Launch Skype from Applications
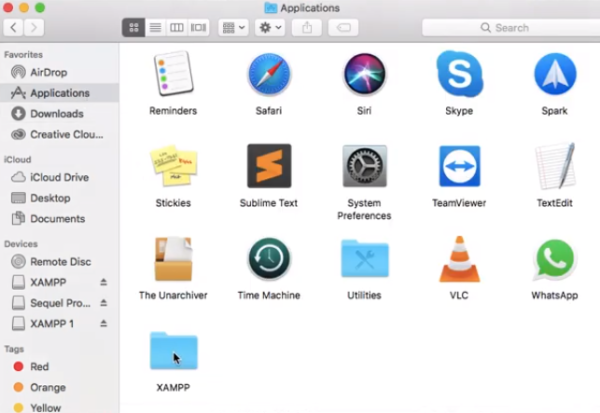600x413 pixels. pos(459,75)
